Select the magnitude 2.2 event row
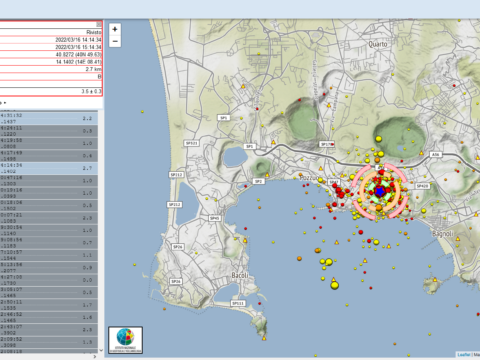 49,118
